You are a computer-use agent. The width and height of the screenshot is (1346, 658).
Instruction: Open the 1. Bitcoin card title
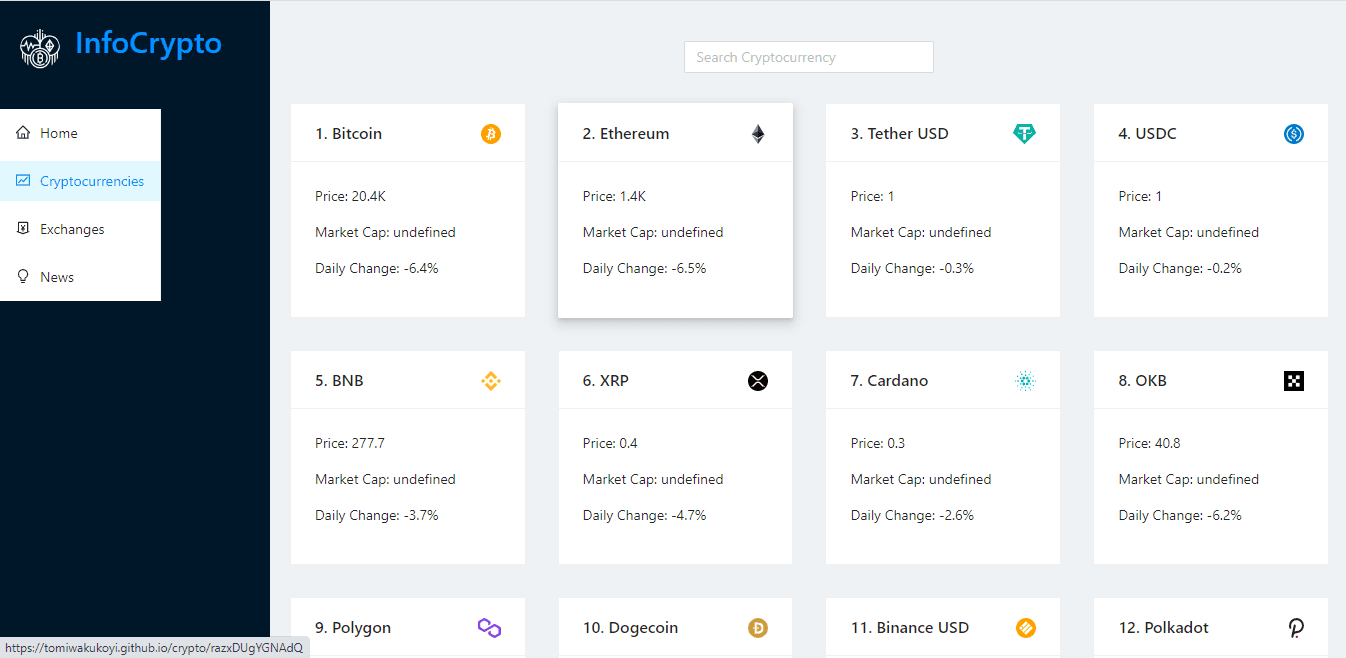348,134
